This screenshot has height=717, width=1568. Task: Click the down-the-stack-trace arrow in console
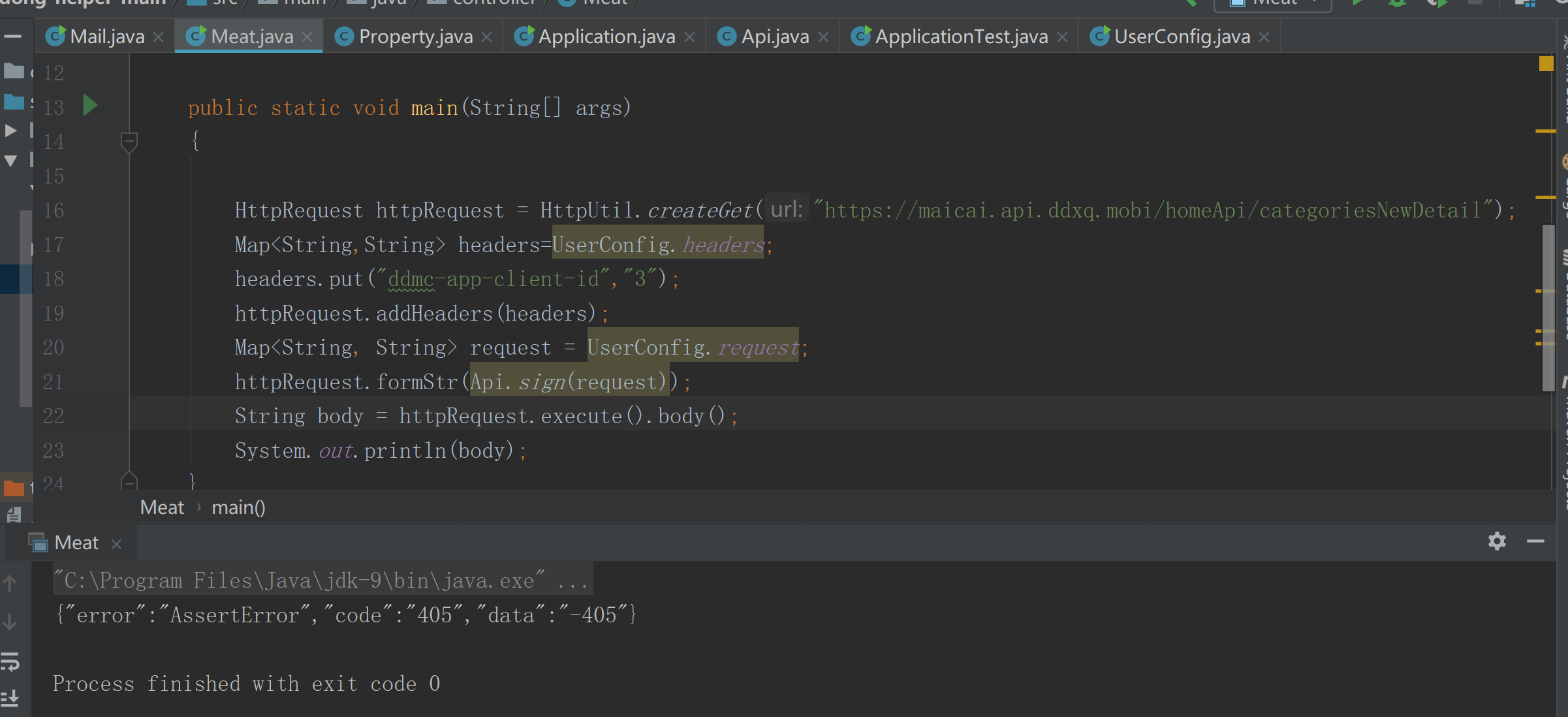tap(10, 622)
